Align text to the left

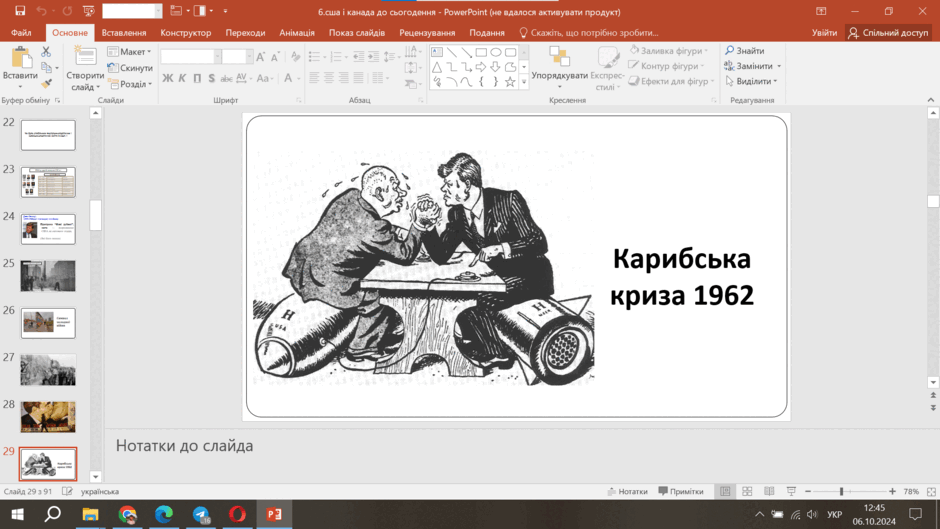pos(314,77)
